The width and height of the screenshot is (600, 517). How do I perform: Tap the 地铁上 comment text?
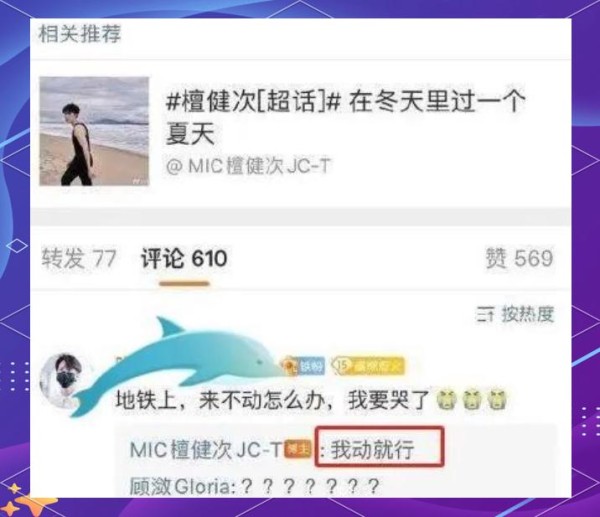pyautogui.click(x=272, y=400)
